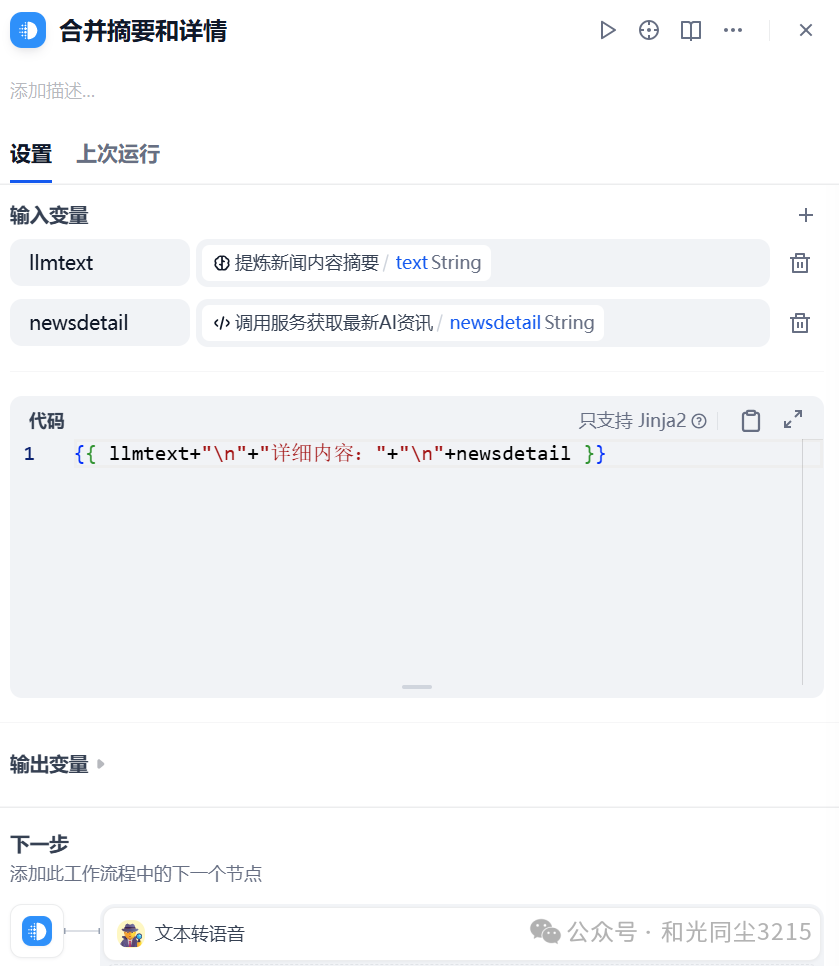Edit the newsdetail variable name field
Viewport: 839px width, 966px height.
[100, 323]
